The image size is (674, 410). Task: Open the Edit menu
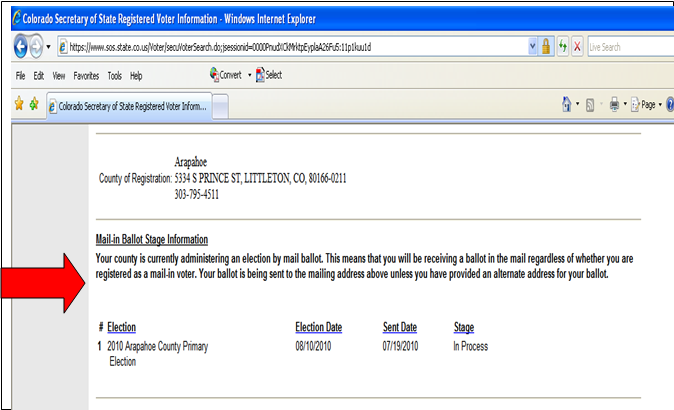(x=39, y=76)
